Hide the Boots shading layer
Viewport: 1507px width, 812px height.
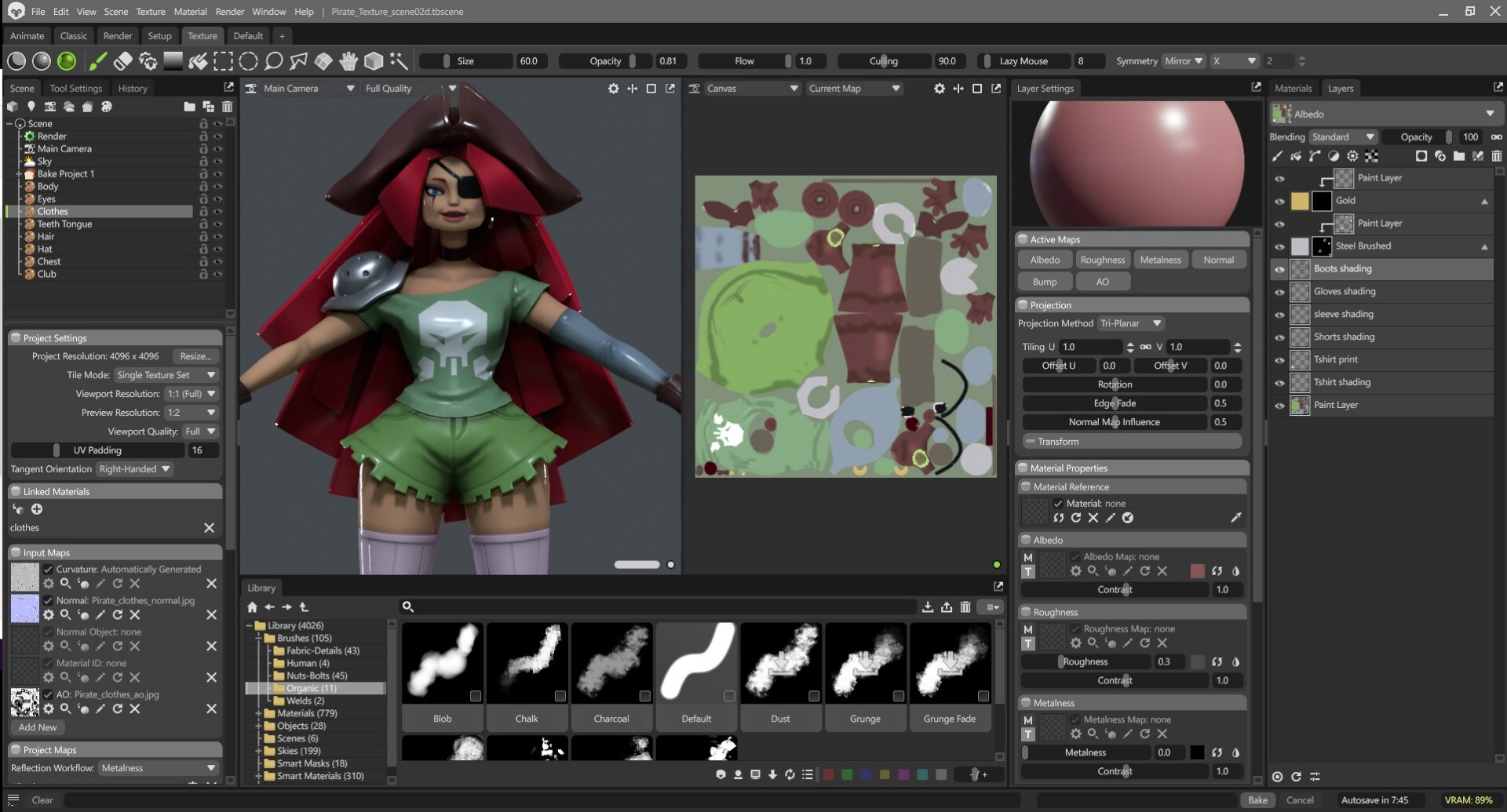tap(1279, 269)
